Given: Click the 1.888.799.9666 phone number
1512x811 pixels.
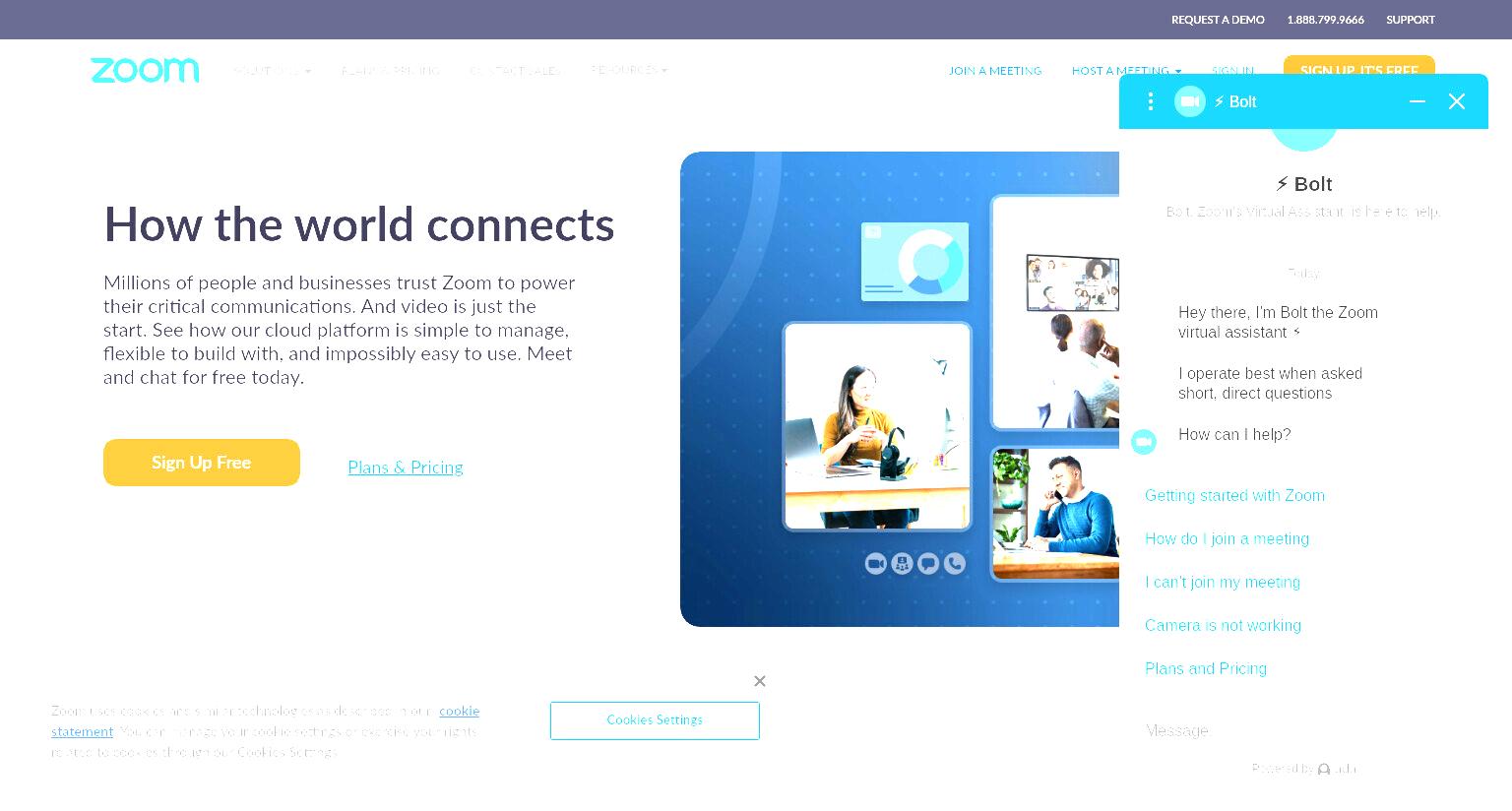Looking at the screenshot, I should pyautogui.click(x=1325, y=20).
